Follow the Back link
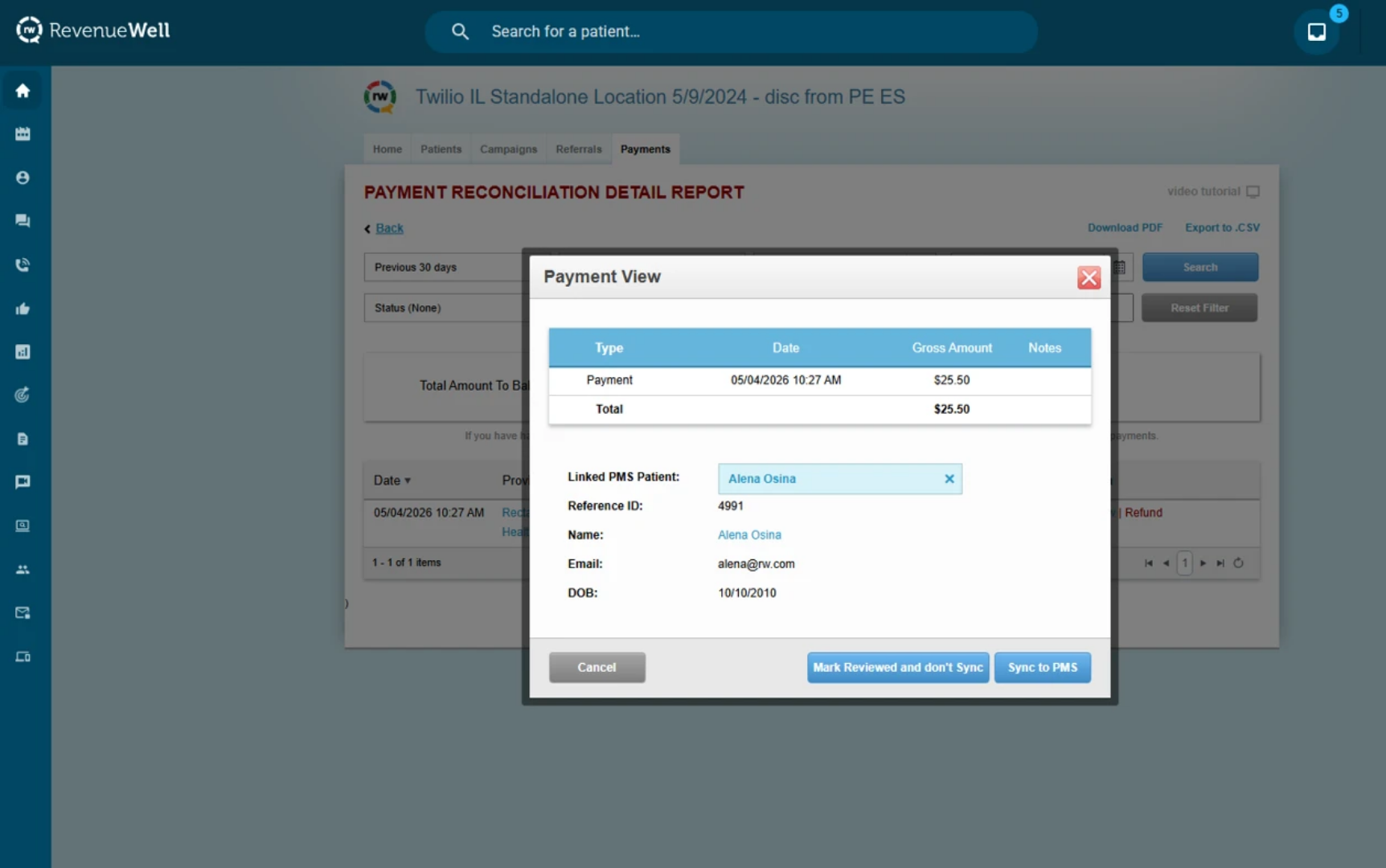 click(389, 228)
